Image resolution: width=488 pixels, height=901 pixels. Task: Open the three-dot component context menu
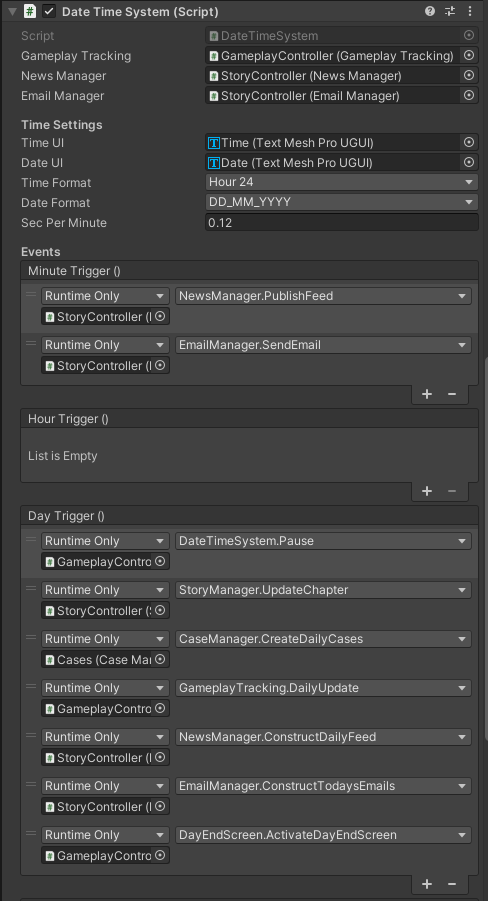click(470, 11)
